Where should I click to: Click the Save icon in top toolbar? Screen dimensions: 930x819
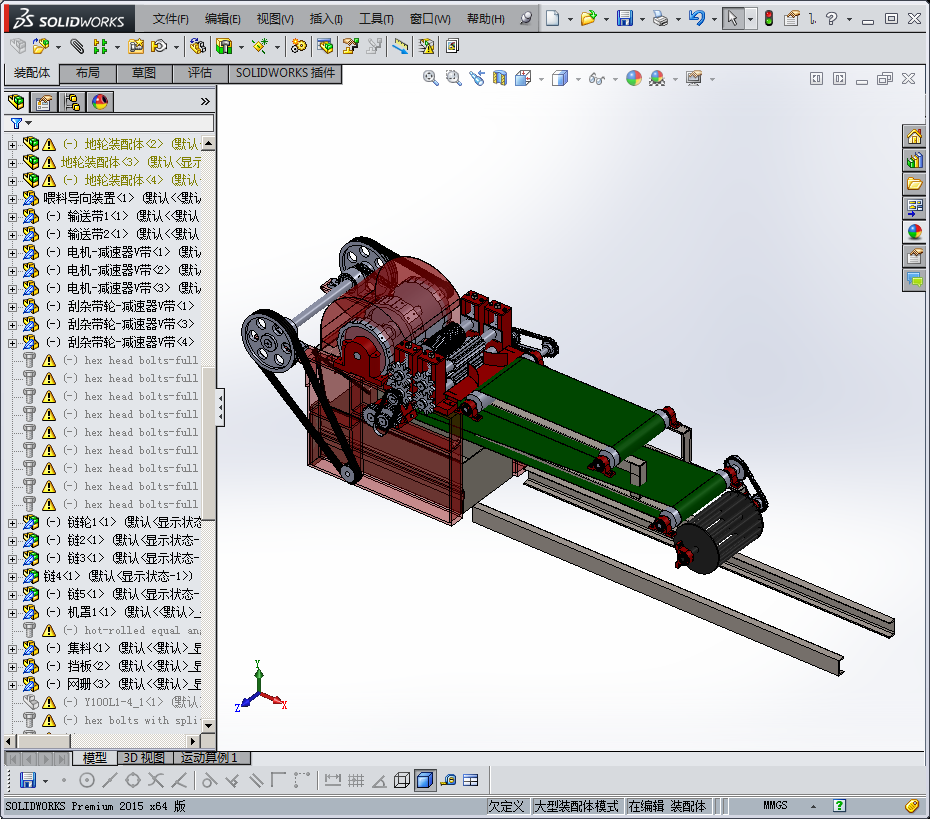click(x=625, y=18)
